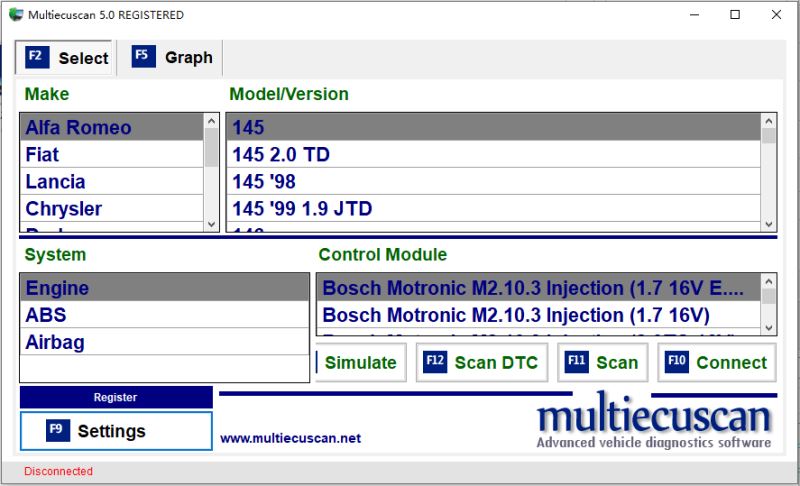Switch to the Select tab
The height and width of the screenshot is (486, 800).
click(x=66, y=58)
